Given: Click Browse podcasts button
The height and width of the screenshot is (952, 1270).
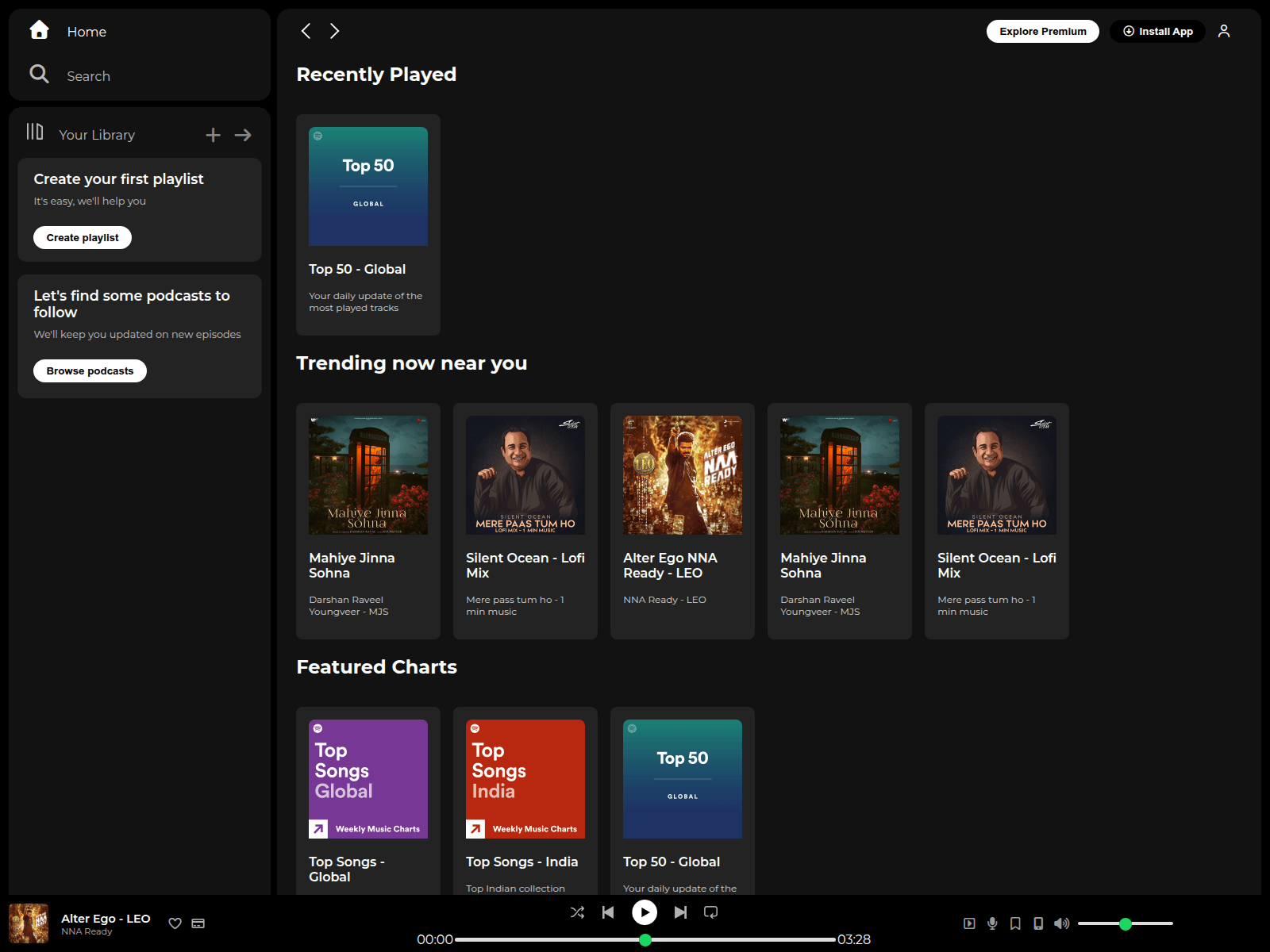Looking at the screenshot, I should [x=90, y=370].
